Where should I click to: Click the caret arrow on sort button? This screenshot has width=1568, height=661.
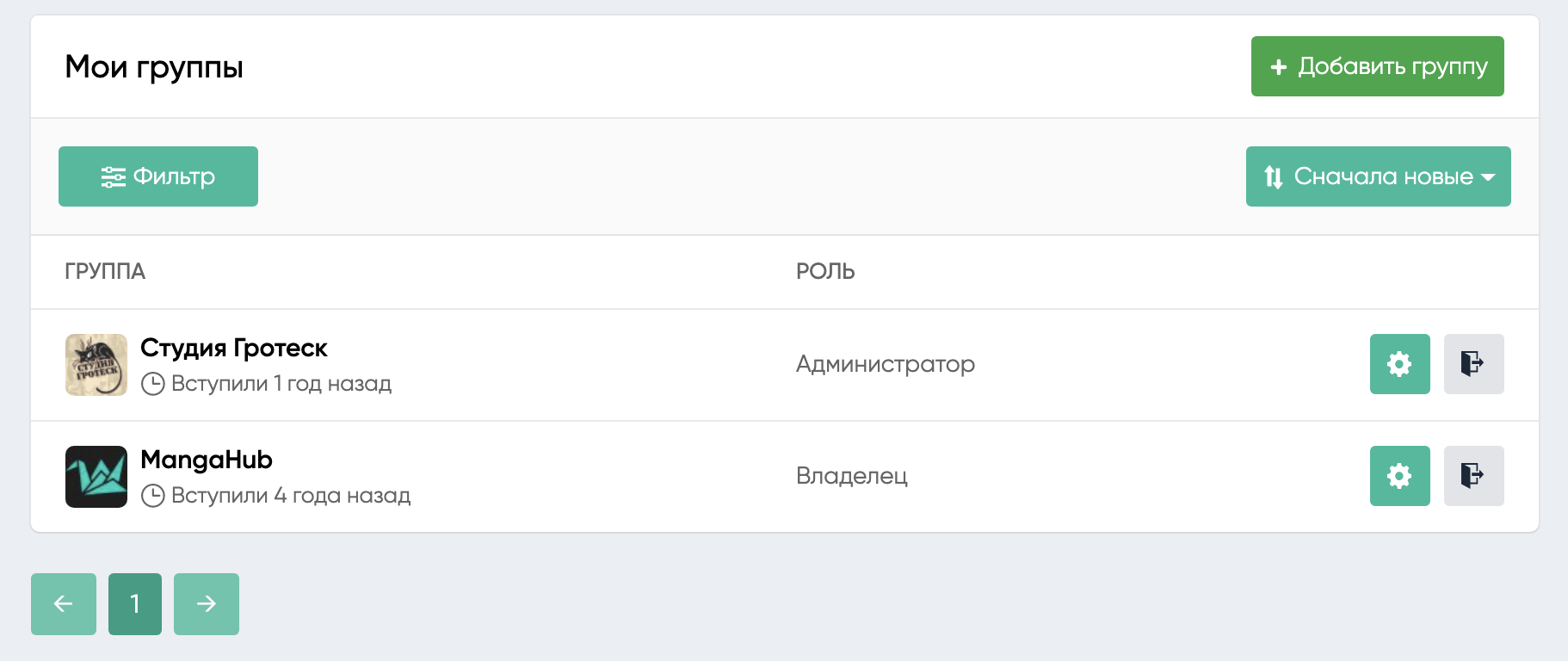1488,177
